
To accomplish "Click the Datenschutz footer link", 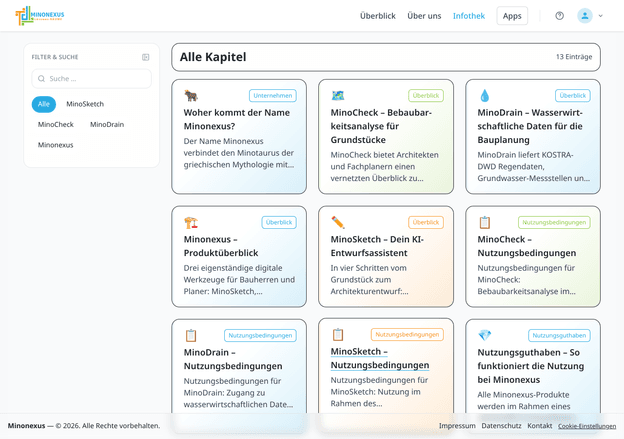I will point(501,426).
